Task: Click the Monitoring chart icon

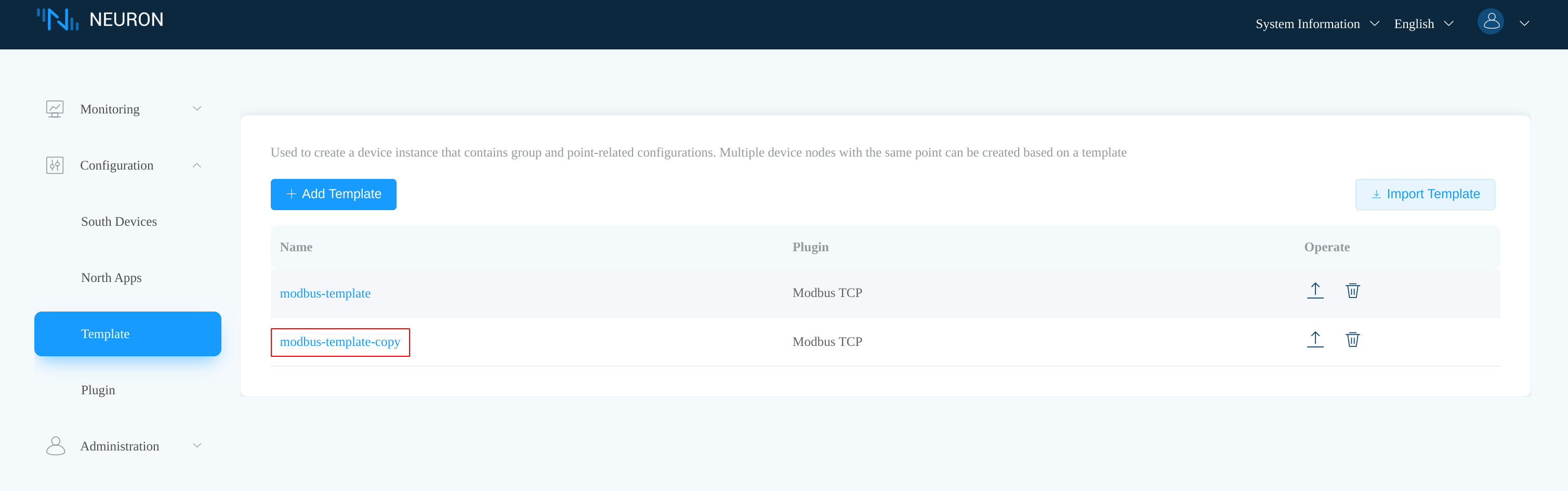Action: point(55,109)
